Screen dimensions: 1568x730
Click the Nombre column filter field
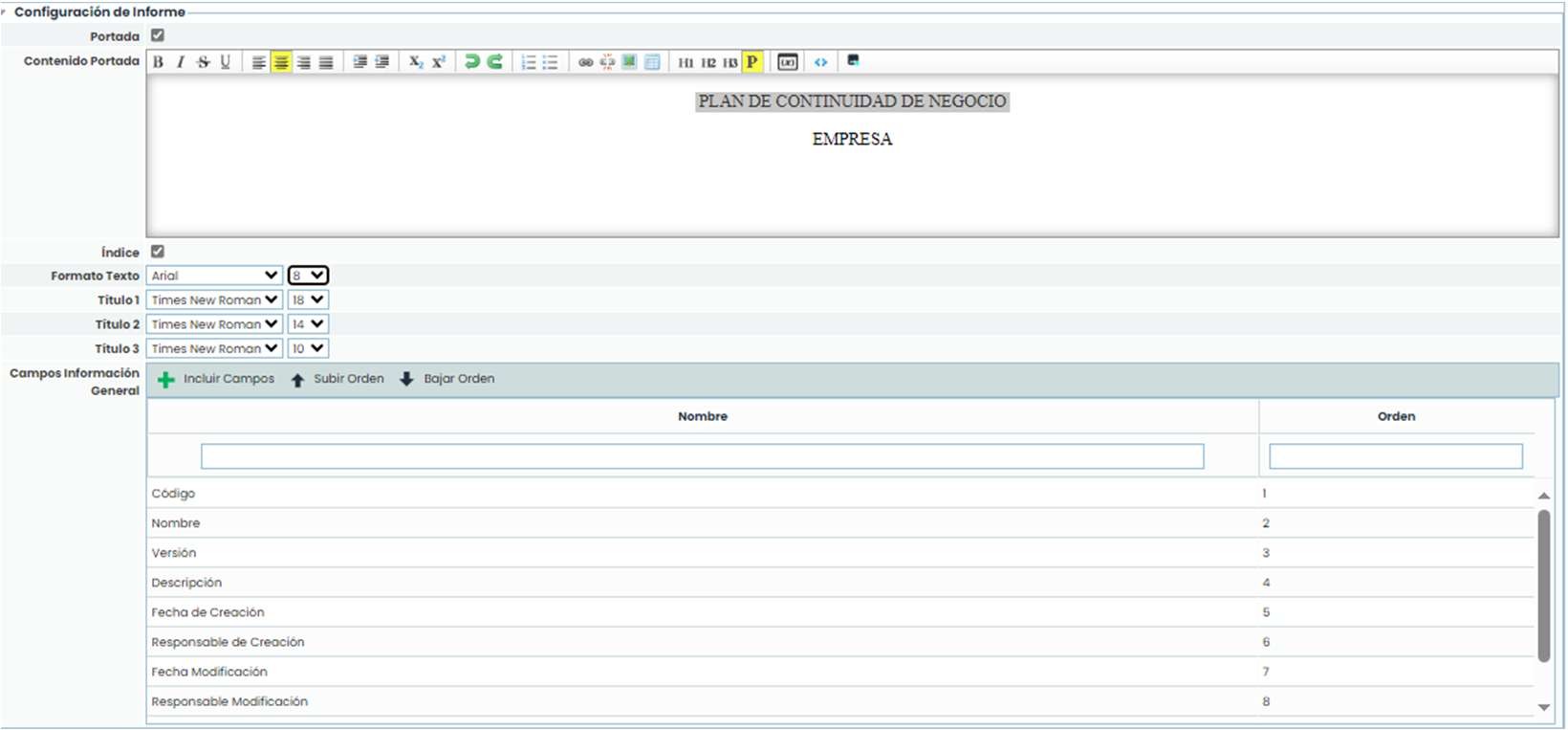point(702,456)
